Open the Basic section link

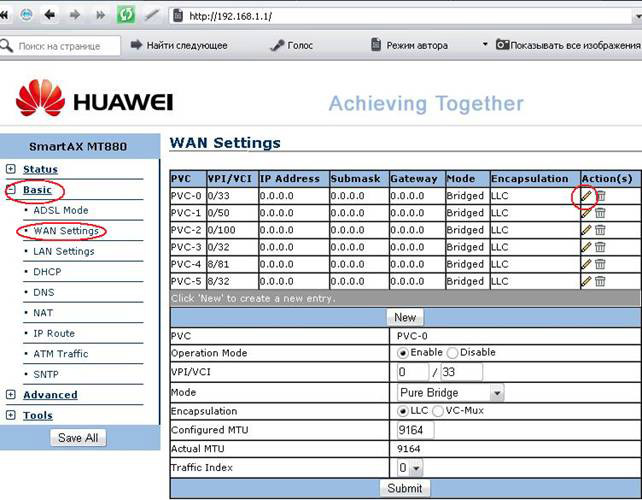37,190
